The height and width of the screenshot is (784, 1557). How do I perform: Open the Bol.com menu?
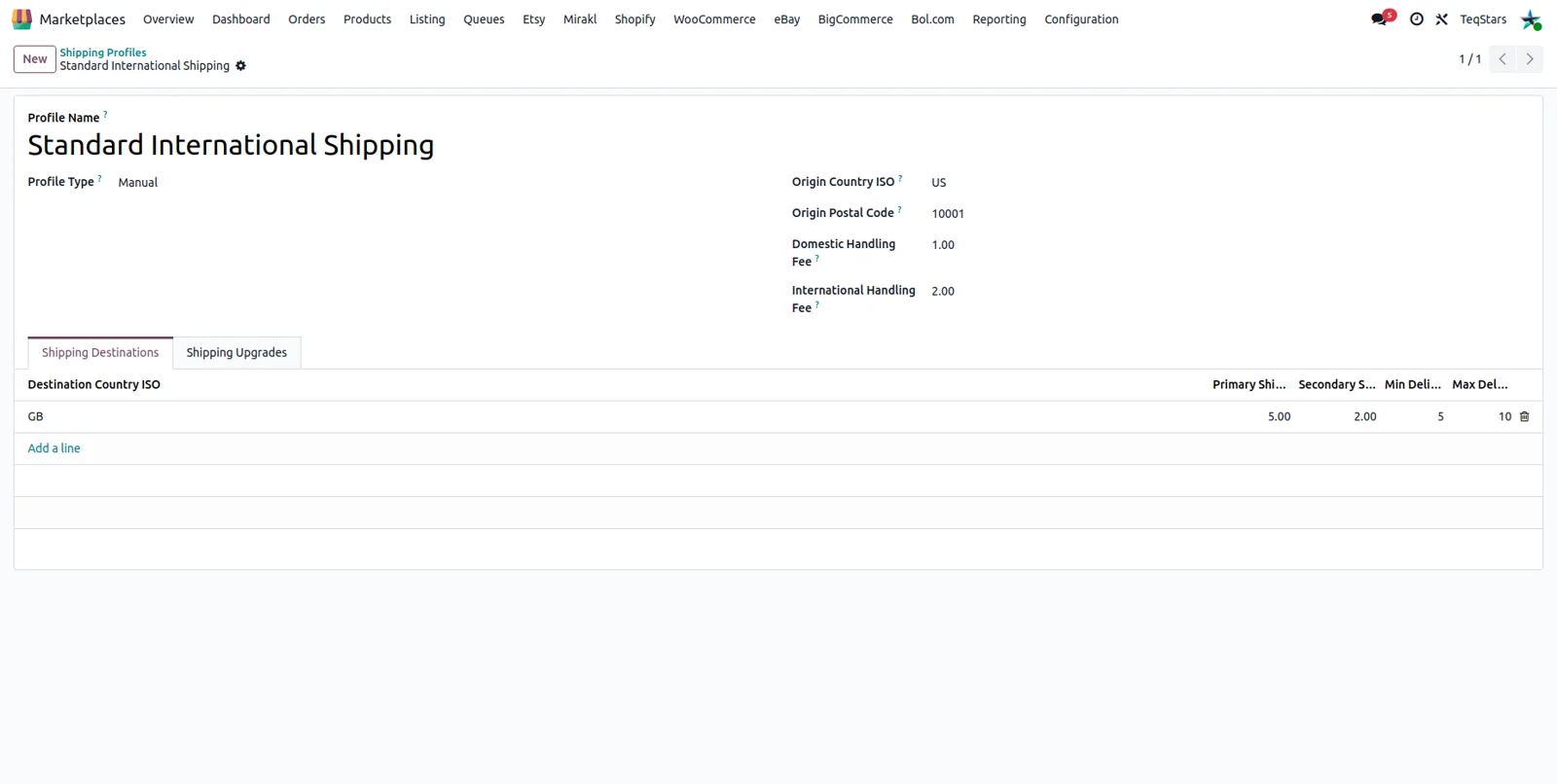click(x=932, y=19)
